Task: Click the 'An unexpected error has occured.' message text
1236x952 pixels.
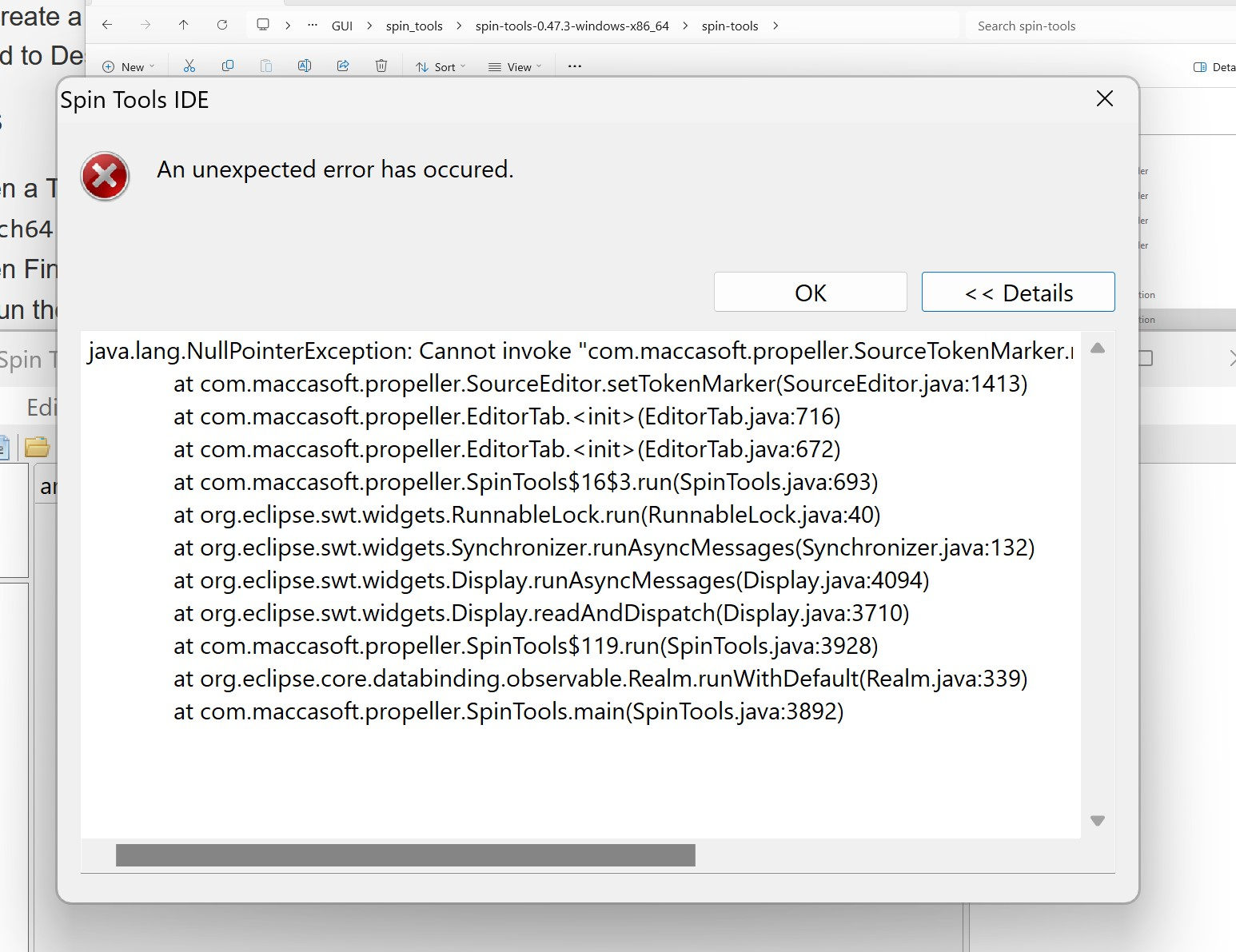Action: [335, 169]
